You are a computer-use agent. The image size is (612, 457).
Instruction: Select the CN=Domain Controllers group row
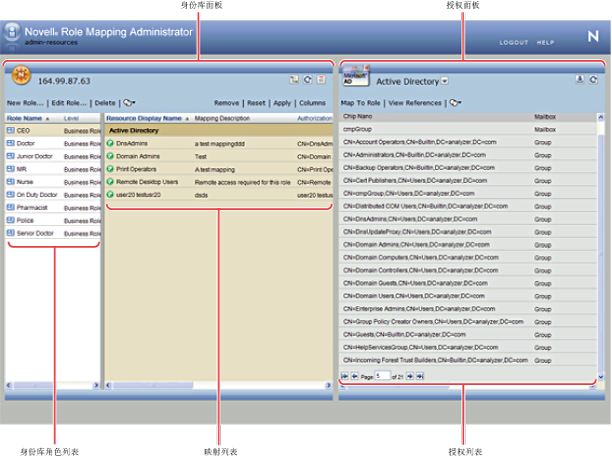tap(468, 270)
